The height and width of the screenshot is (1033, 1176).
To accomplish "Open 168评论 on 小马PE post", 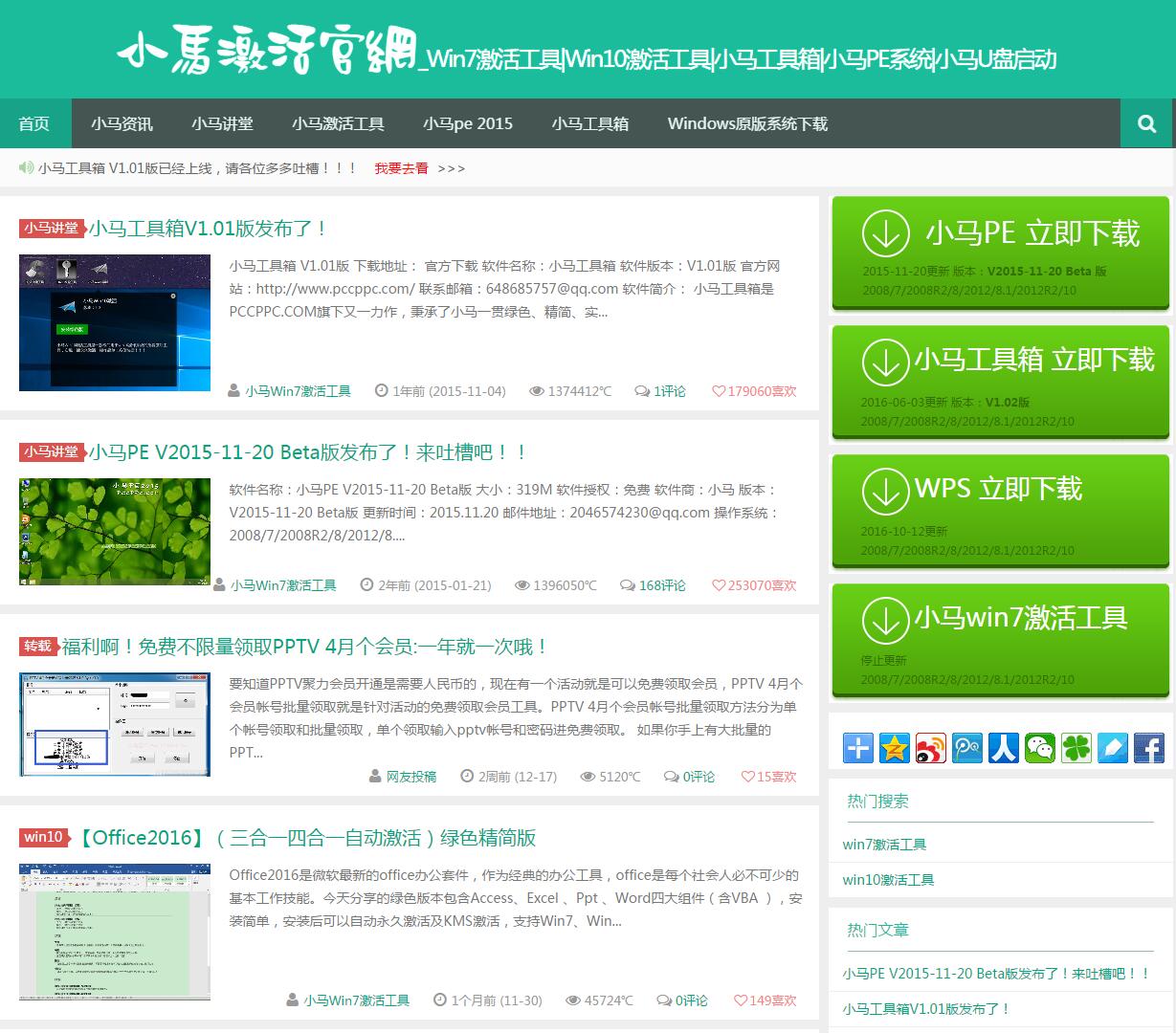I will (662, 585).
